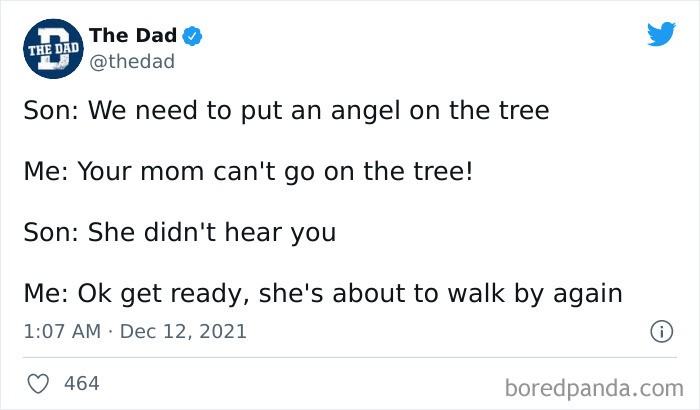Viewport: 700px width, 410px height.
Task: Click the word "hear" in the tweet
Action: 261,233
